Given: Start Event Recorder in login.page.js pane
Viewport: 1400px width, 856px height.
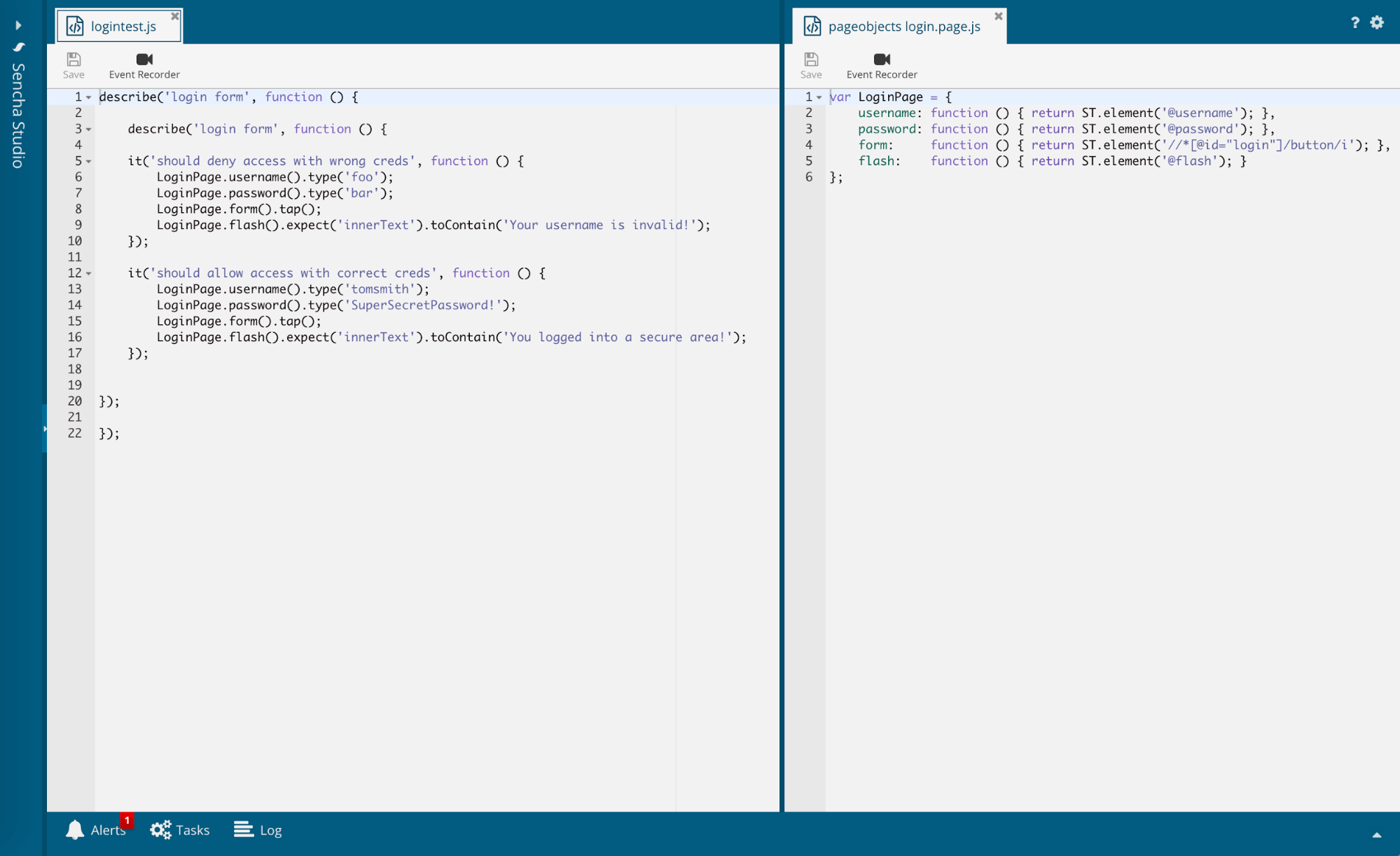Looking at the screenshot, I should coord(882,66).
